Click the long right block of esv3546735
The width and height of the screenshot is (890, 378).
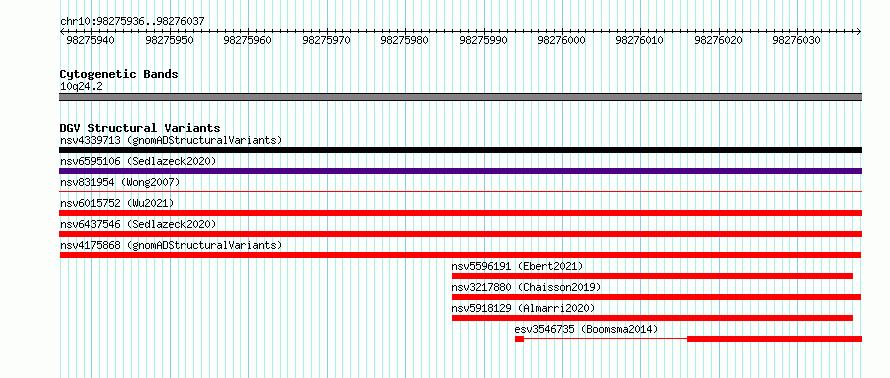(775, 339)
